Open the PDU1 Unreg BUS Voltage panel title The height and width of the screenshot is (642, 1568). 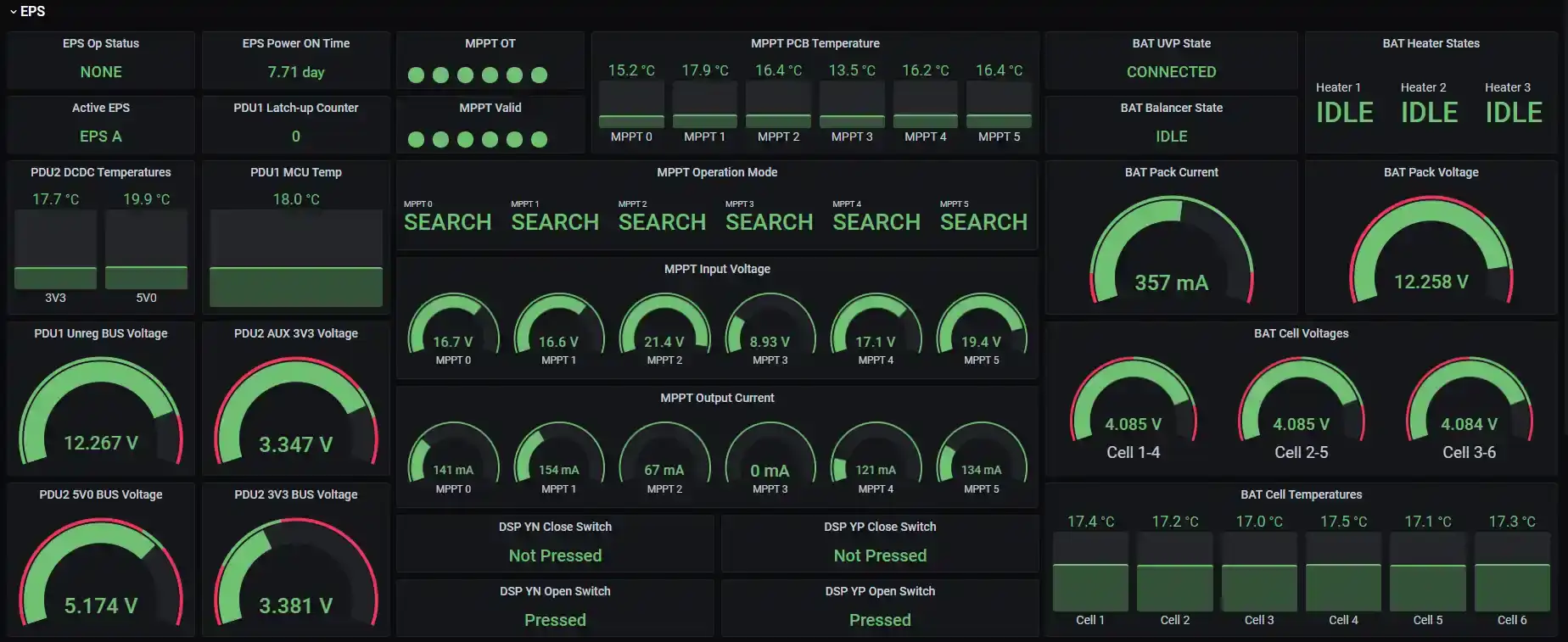click(x=101, y=333)
